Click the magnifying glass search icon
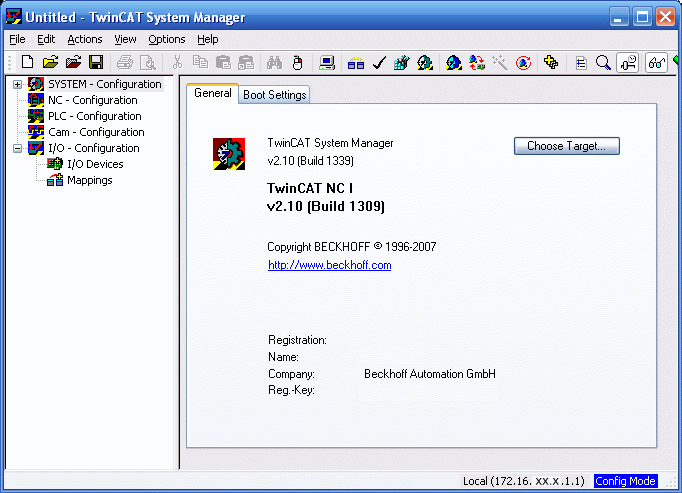 pyautogui.click(x=603, y=64)
